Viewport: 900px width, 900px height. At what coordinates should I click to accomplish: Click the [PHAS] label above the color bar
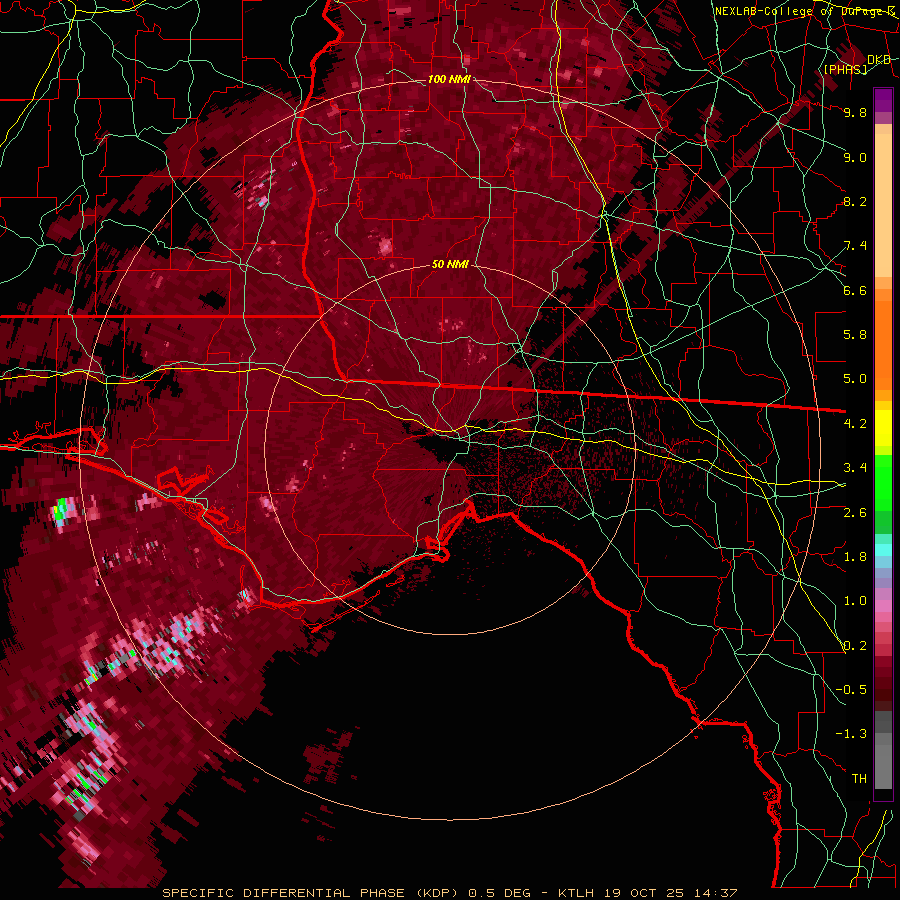(x=845, y=69)
